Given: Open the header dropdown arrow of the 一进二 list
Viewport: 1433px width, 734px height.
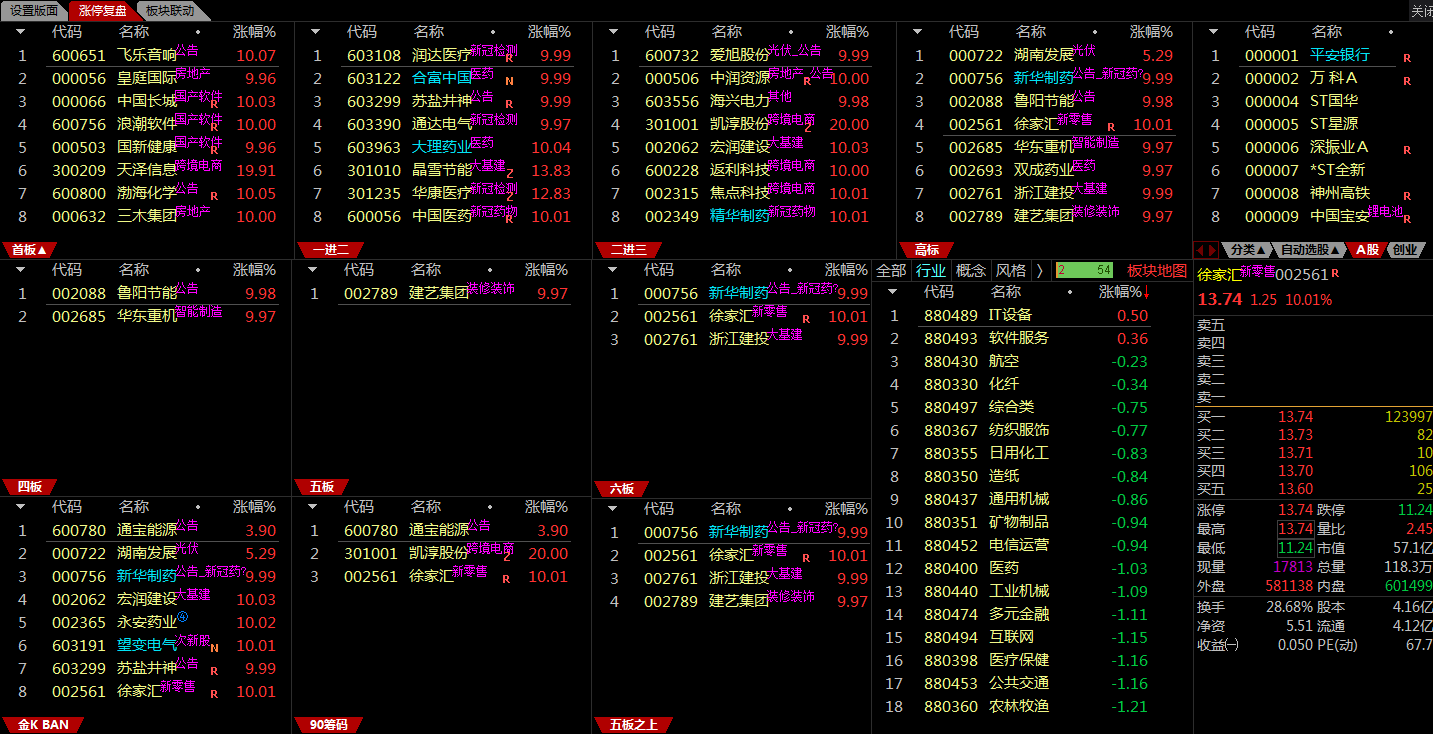Looking at the screenshot, I should click(x=315, y=32).
